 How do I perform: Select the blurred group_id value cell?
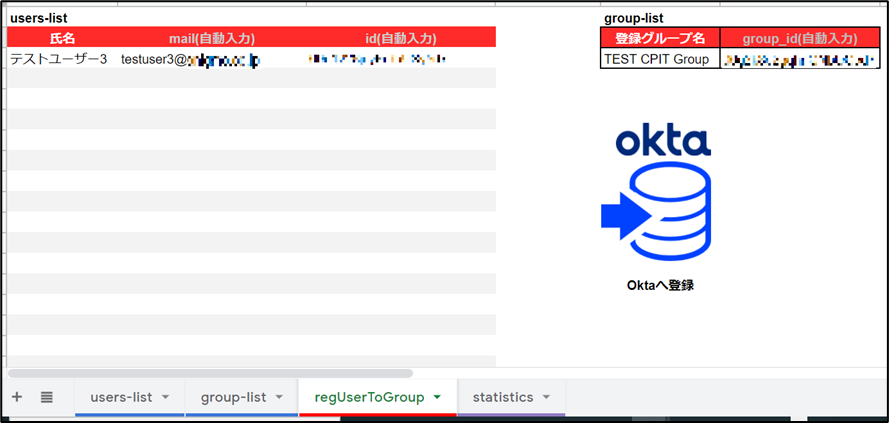click(x=800, y=58)
